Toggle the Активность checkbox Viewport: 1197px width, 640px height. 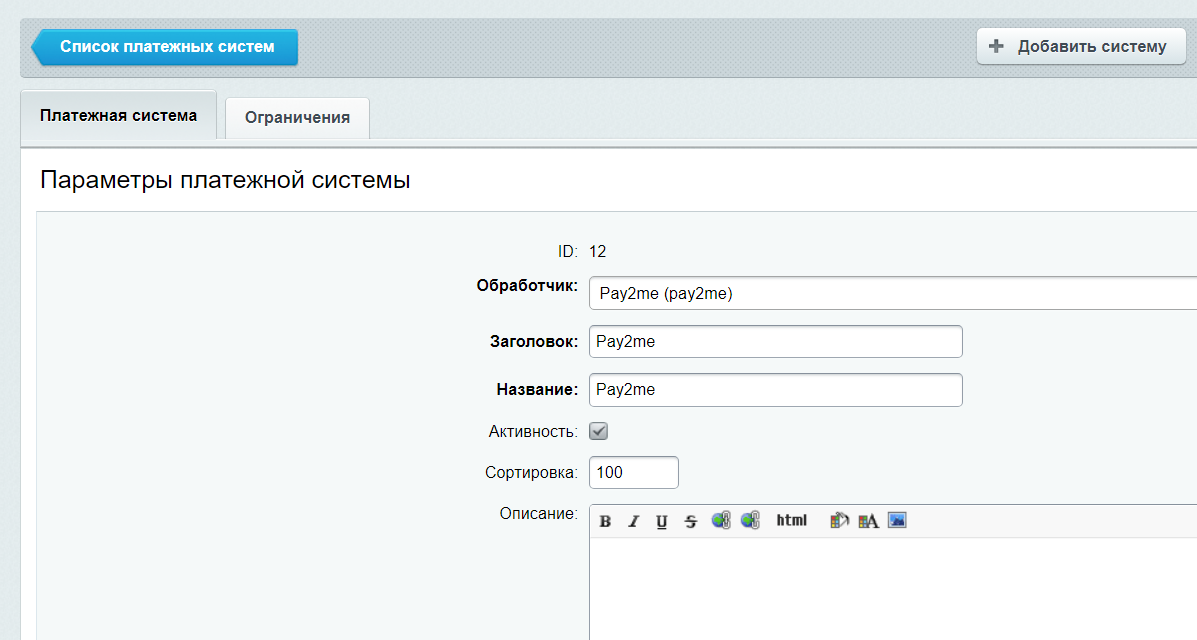[599, 432]
